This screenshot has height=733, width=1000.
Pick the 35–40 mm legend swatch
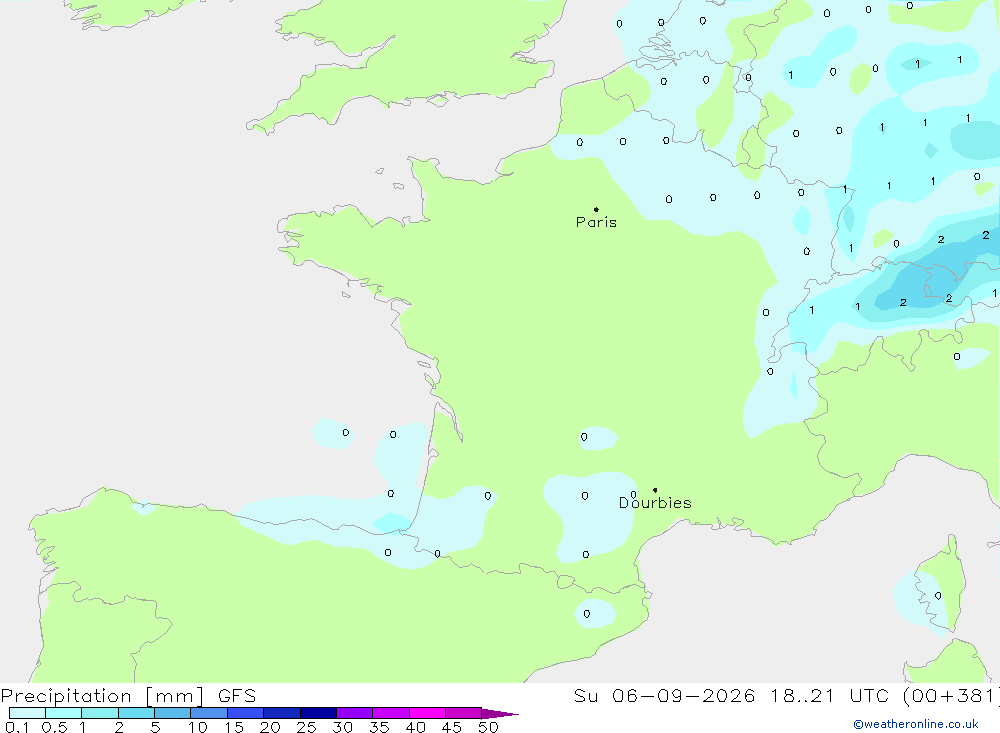pos(391,713)
